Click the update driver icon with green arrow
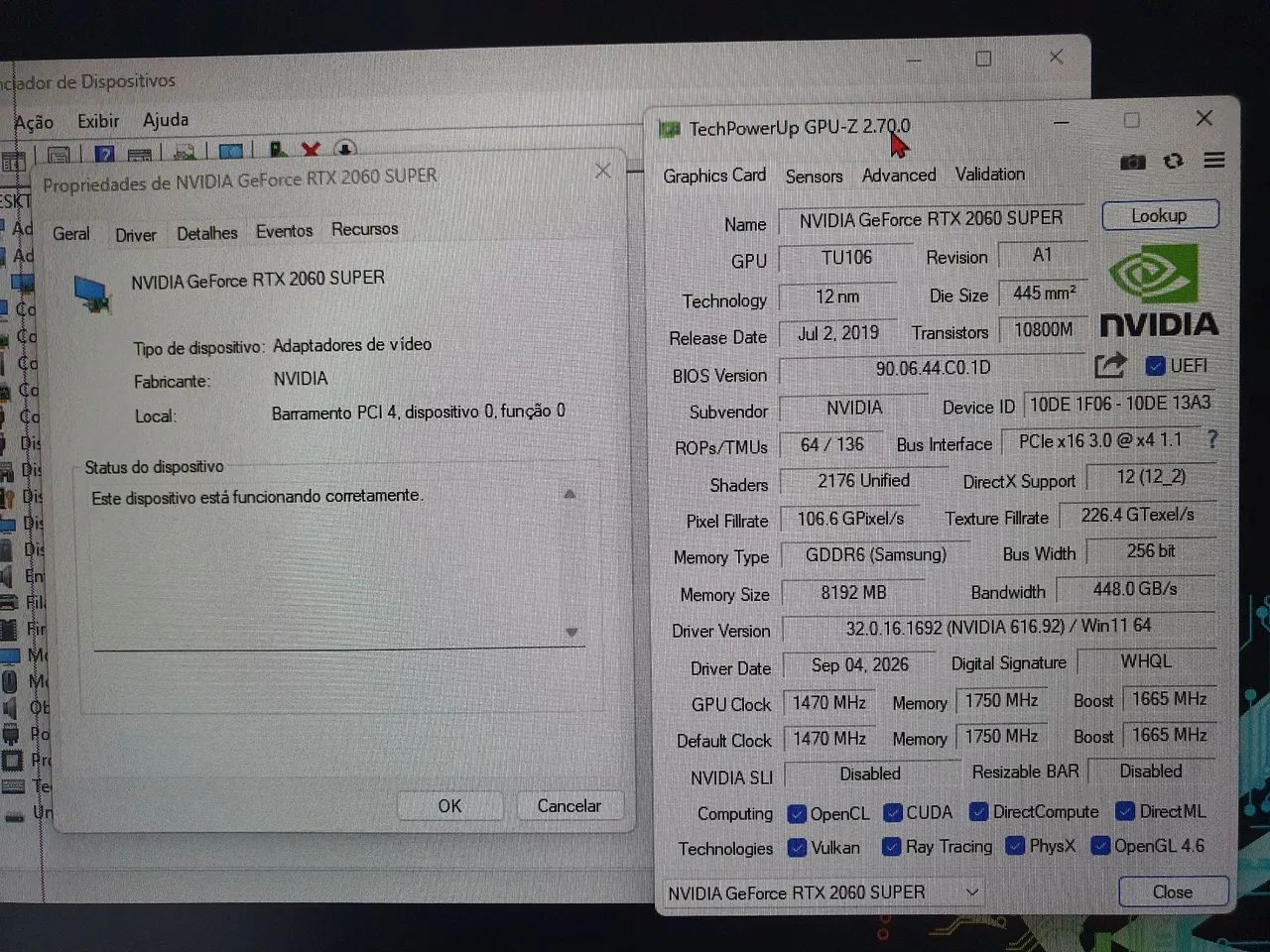This screenshot has width=1270, height=952. 278,151
